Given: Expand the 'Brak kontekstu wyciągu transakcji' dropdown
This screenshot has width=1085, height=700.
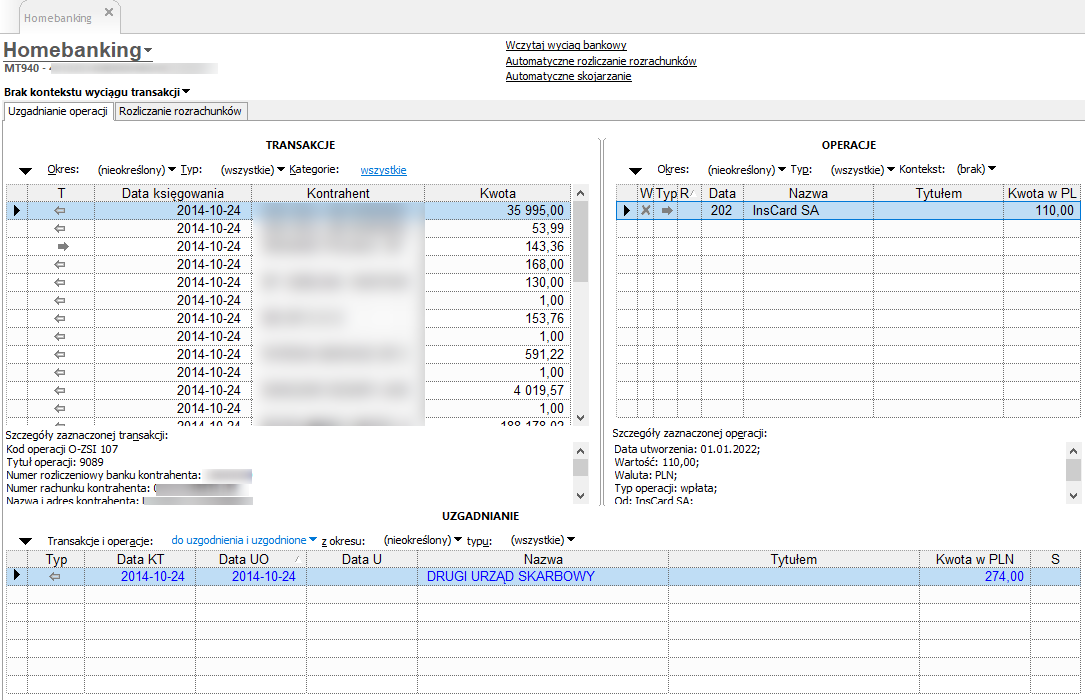Looking at the screenshot, I should (x=97, y=92).
